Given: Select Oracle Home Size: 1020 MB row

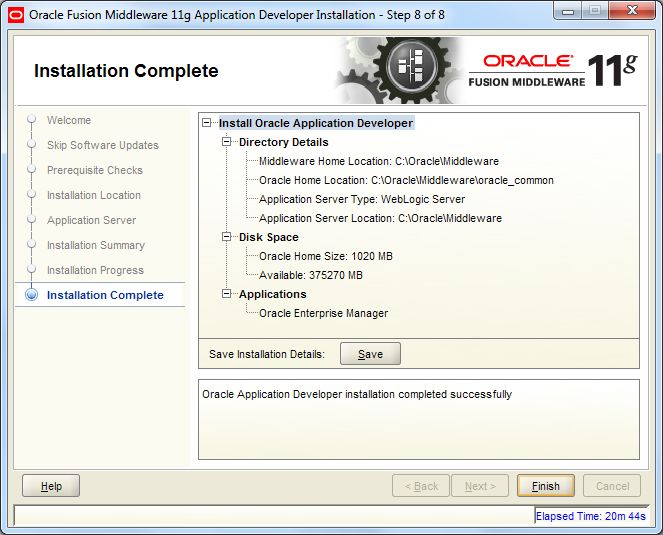Looking at the screenshot, I should (x=326, y=256).
